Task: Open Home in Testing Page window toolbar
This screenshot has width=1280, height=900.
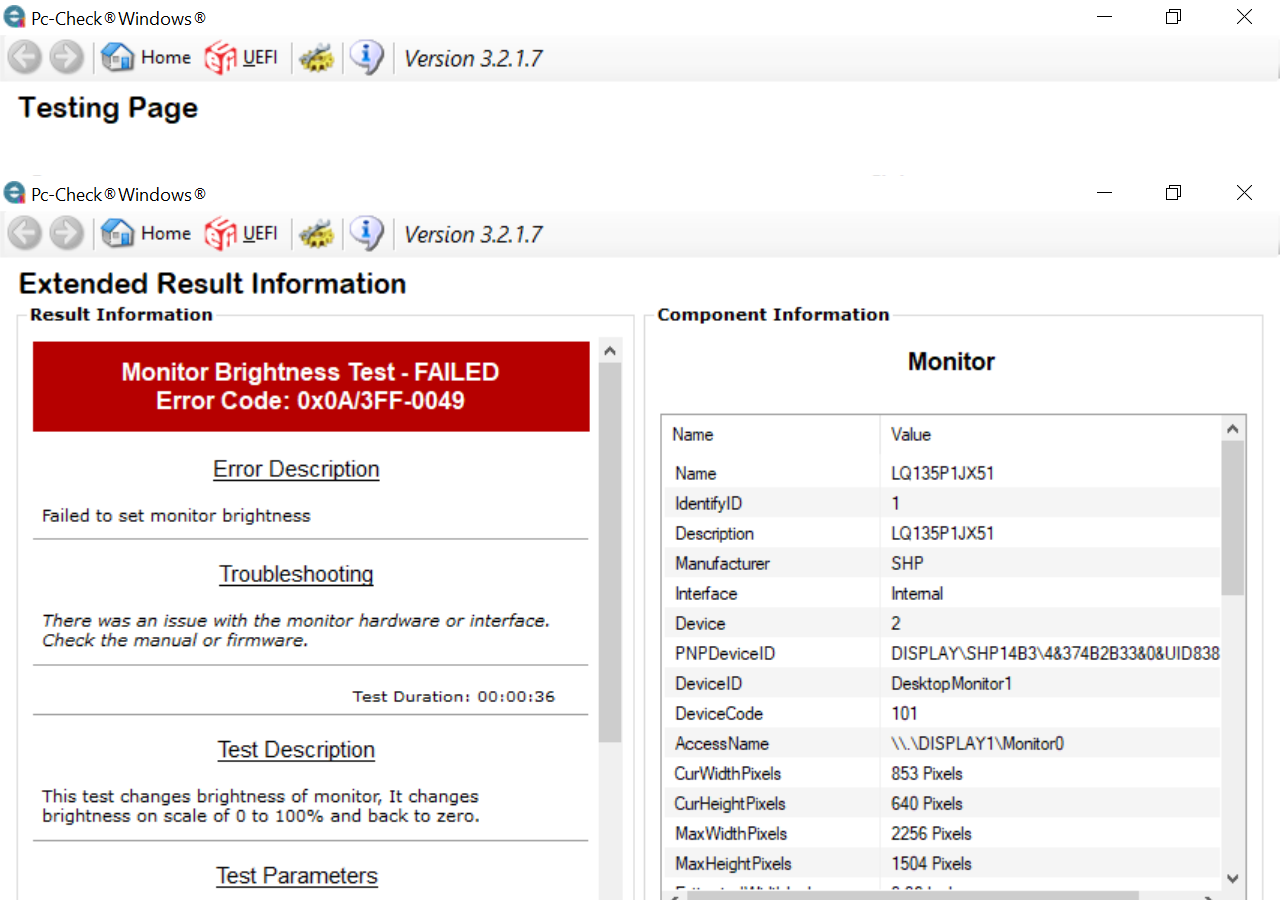Action: (146, 58)
